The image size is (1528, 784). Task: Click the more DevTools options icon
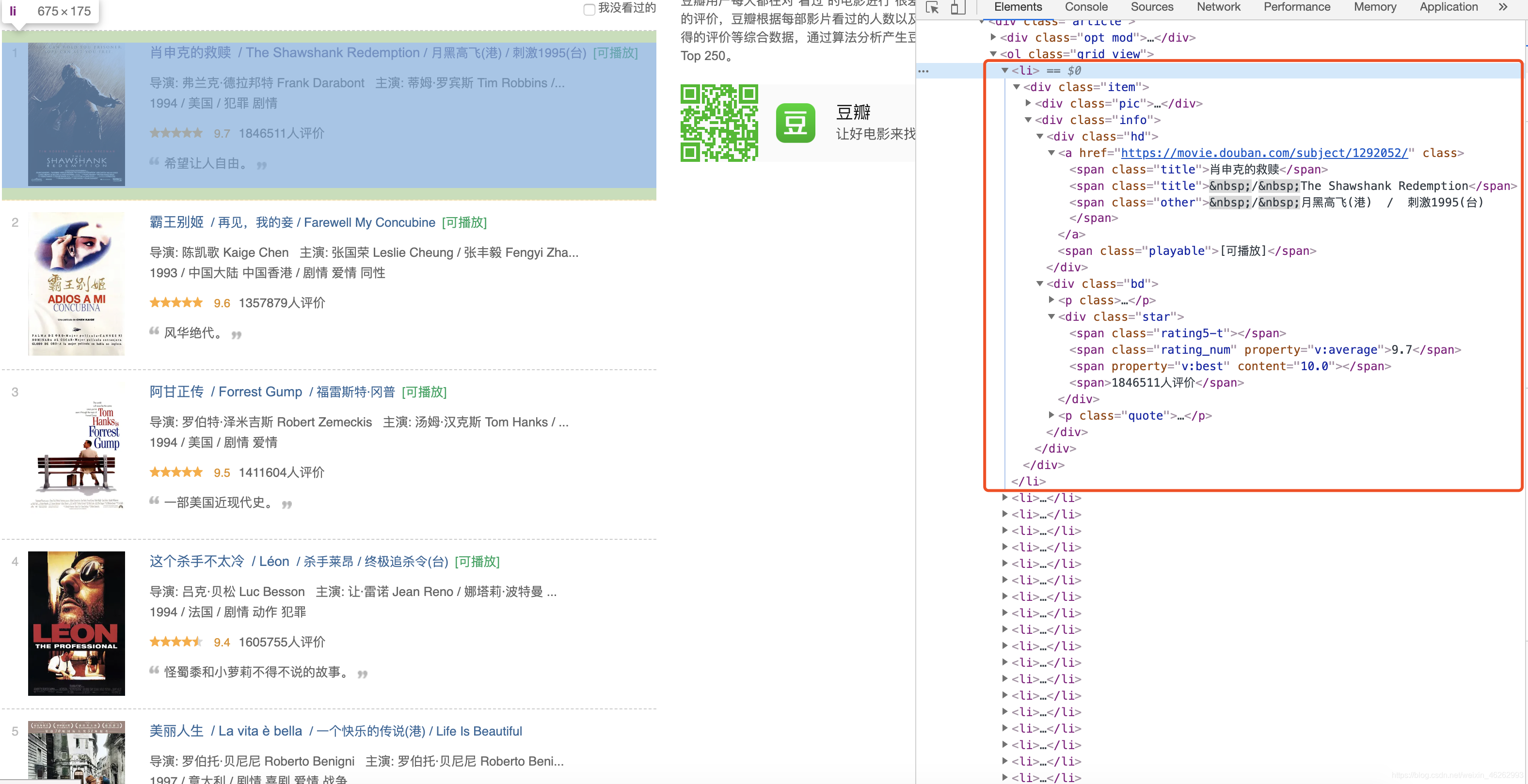pos(1503,7)
